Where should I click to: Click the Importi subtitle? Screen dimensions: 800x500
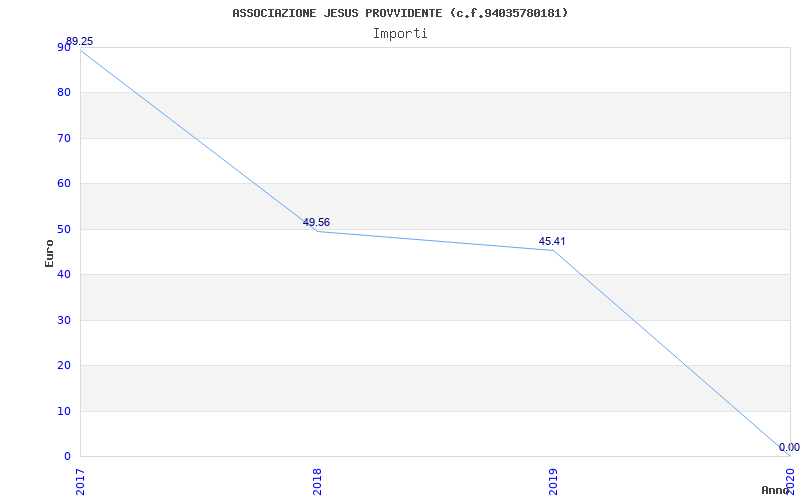click(400, 33)
